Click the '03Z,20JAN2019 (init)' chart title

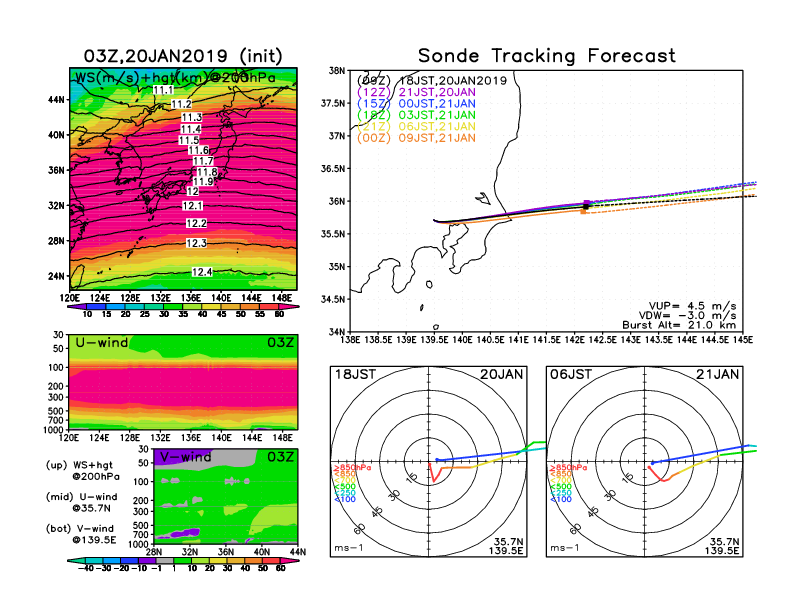183,56
